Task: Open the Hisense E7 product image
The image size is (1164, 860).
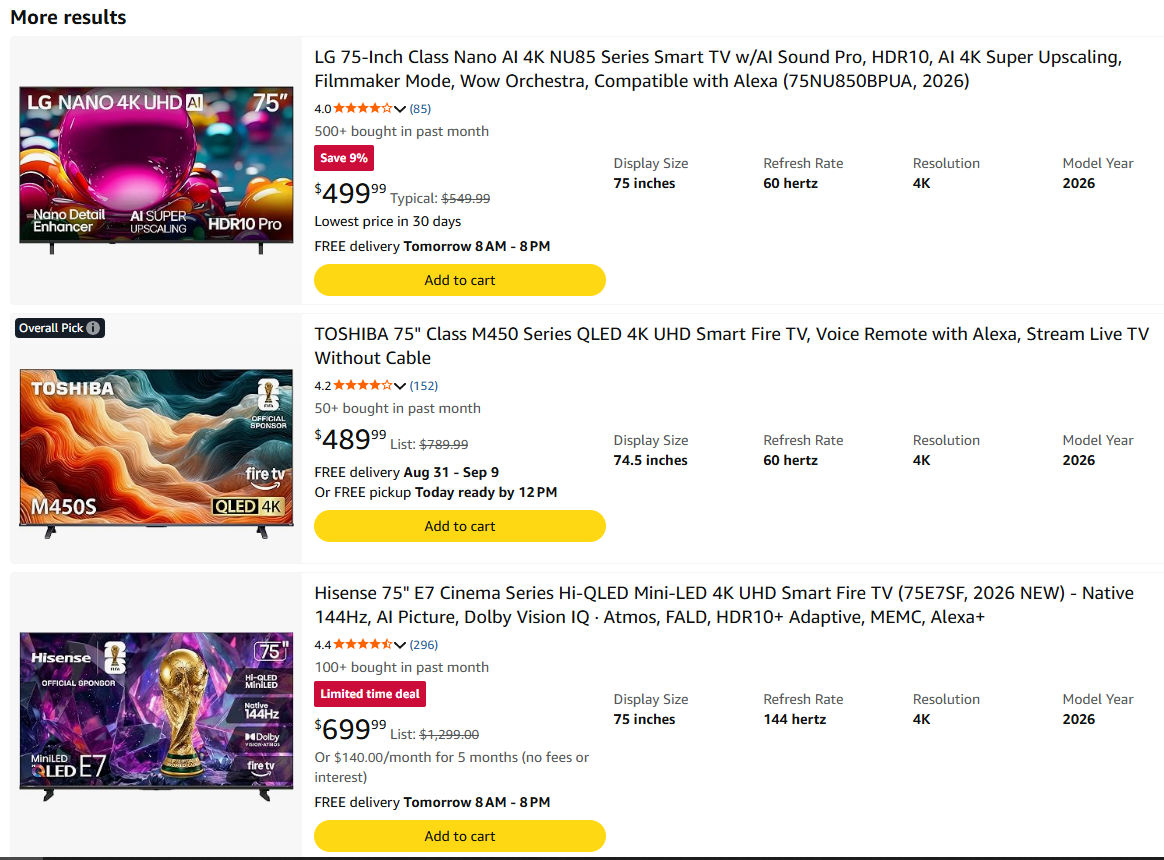Action: coord(156,716)
